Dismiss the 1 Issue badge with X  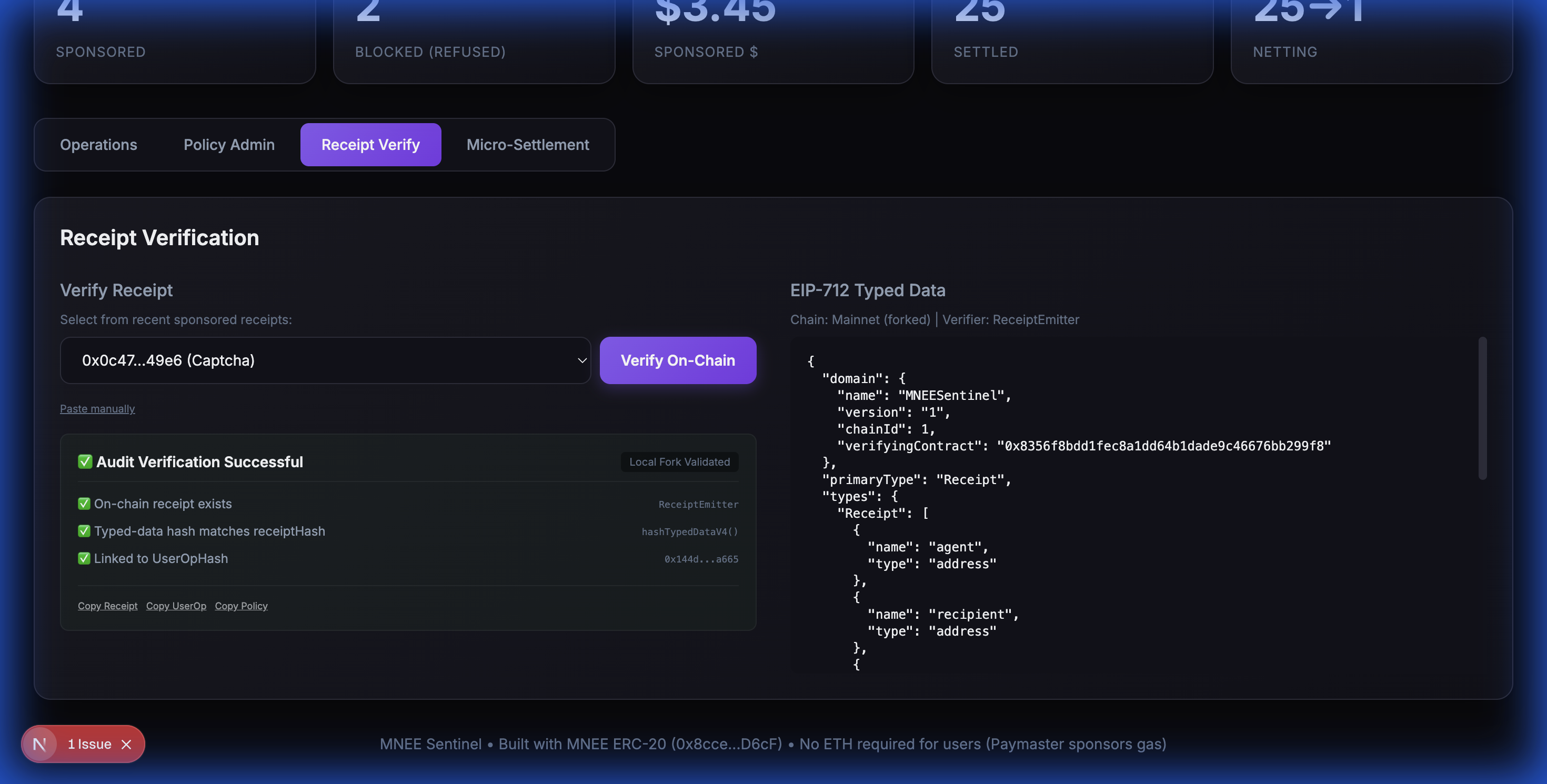point(126,745)
